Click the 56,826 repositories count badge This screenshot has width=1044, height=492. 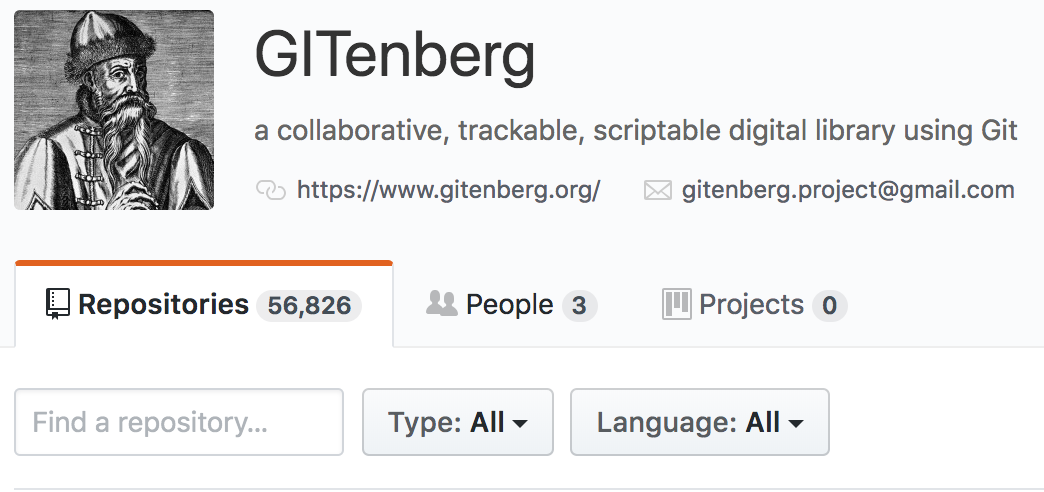coord(309,306)
